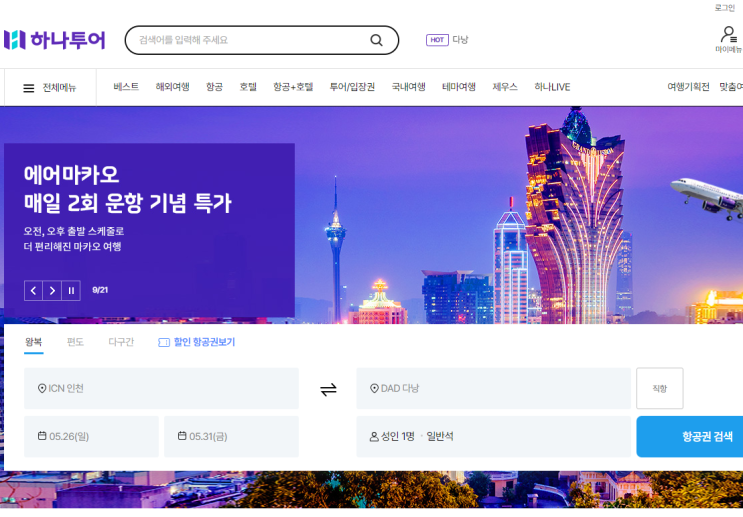Image resolution: width=743 pixels, height=517 pixels.
Task: Click the 에어마카오 promotion banner title
Action: point(127,189)
